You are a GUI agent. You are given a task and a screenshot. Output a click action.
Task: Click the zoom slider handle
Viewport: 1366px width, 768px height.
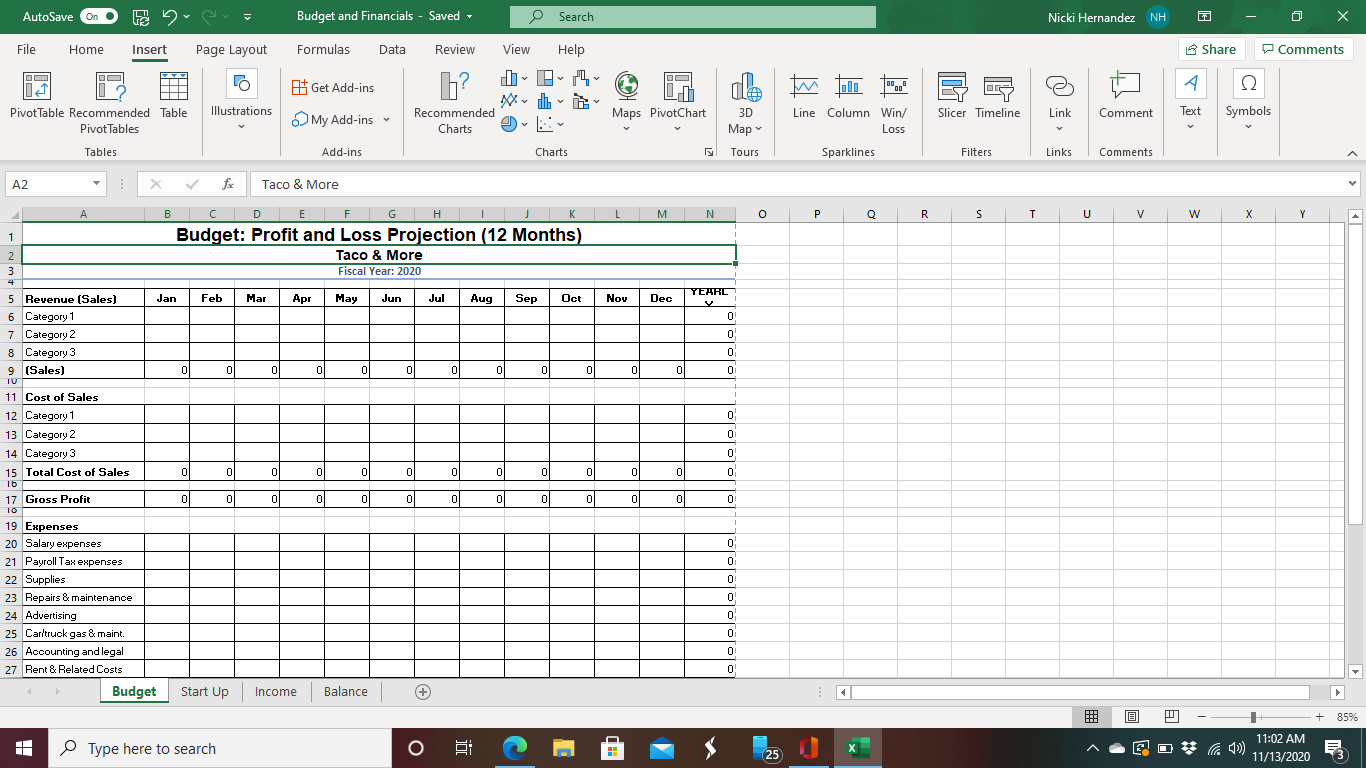pos(1253,716)
